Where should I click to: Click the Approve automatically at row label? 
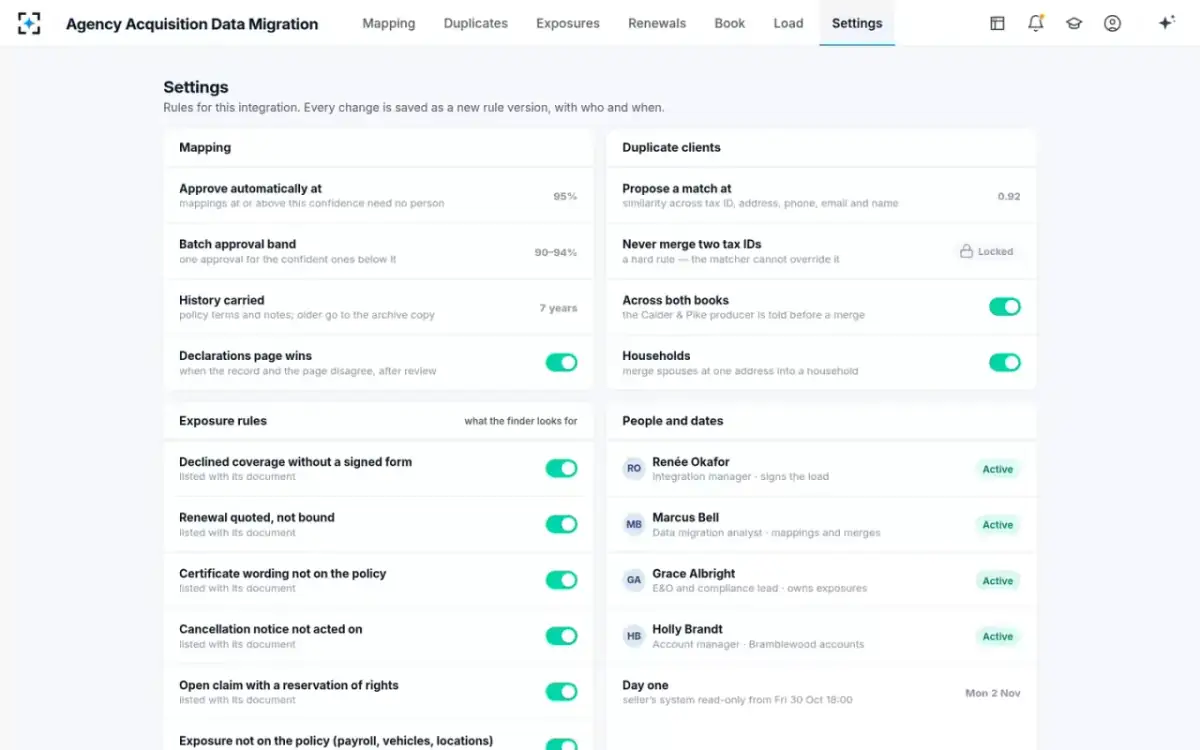tap(250, 188)
